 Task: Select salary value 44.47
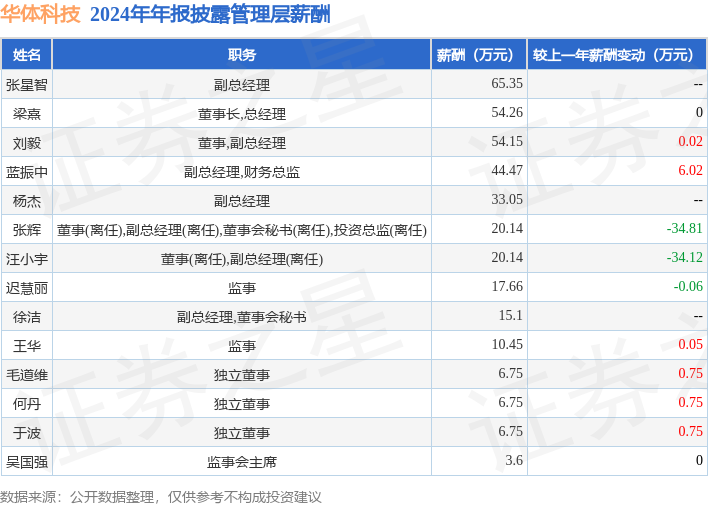(x=507, y=170)
